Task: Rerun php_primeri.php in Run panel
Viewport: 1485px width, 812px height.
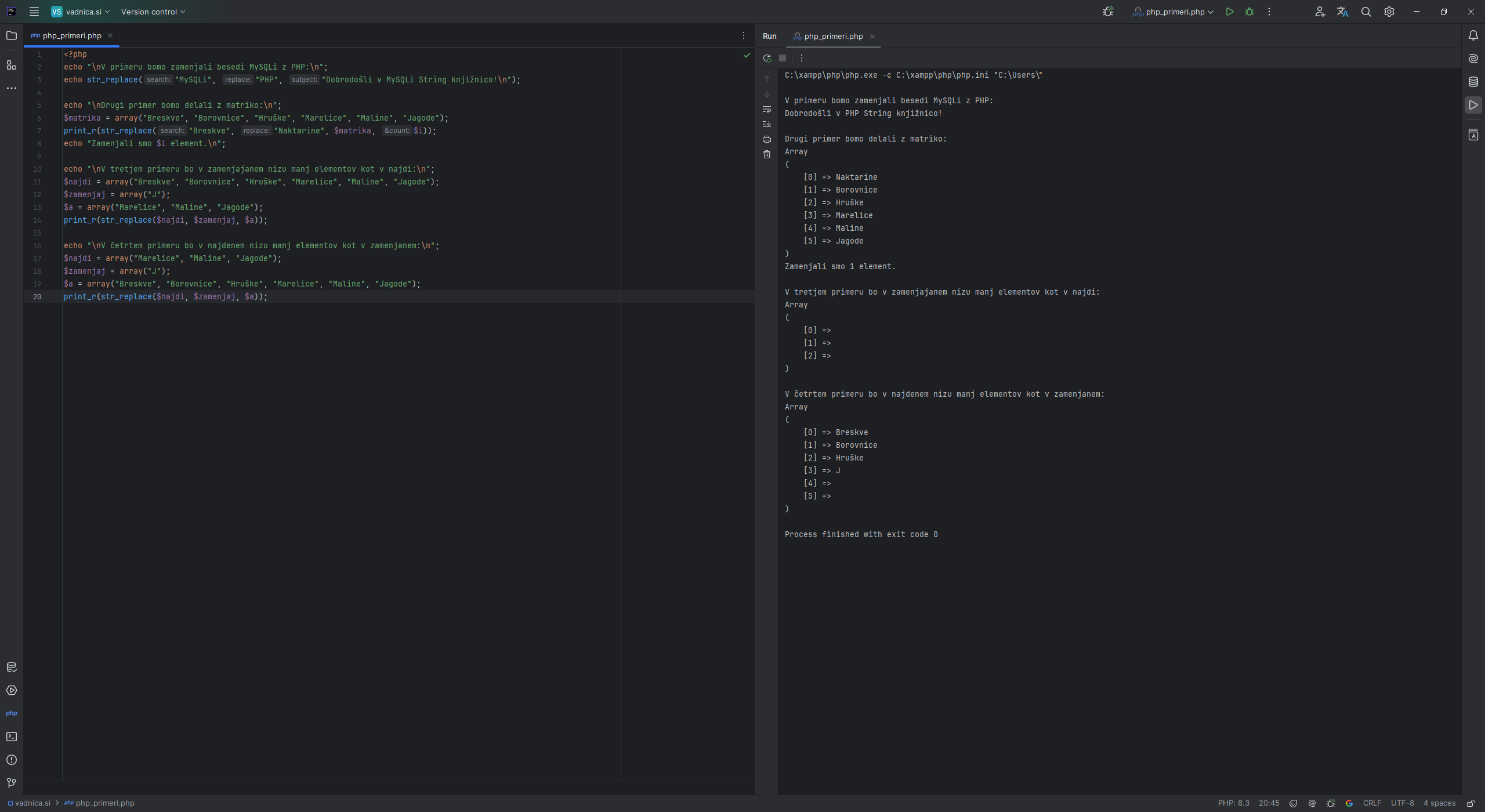Action: point(767,58)
